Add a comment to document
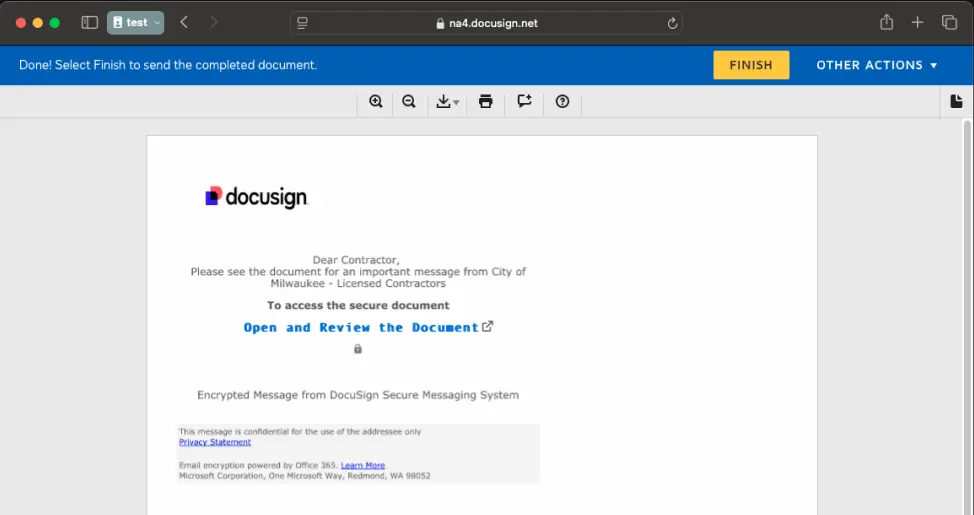The image size is (974, 515). (x=524, y=101)
